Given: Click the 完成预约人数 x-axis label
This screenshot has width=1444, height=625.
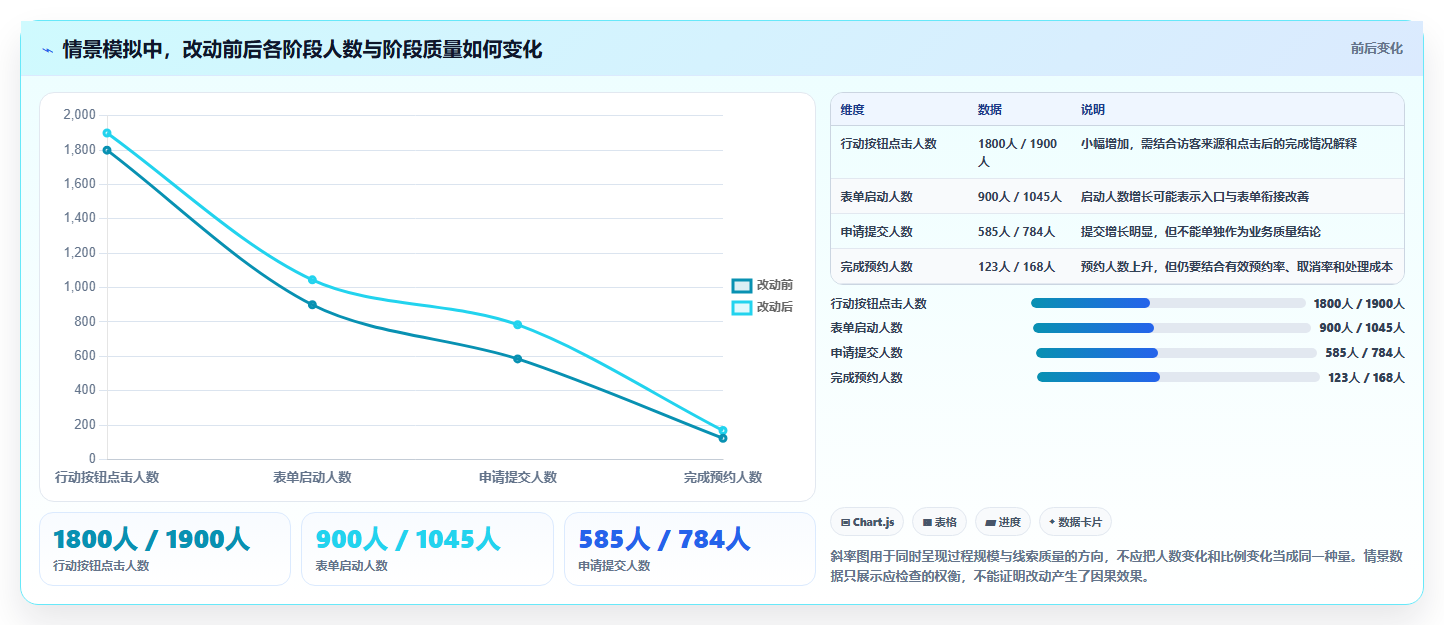Looking at the screenshot, I should pos(723,478).
